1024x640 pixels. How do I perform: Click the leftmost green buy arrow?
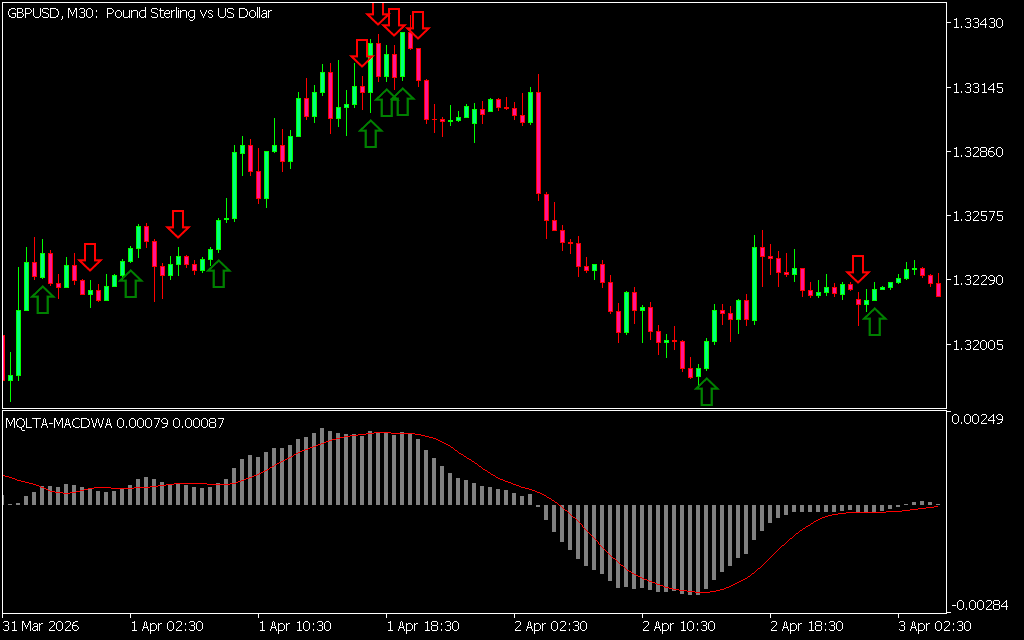point(41,299)
